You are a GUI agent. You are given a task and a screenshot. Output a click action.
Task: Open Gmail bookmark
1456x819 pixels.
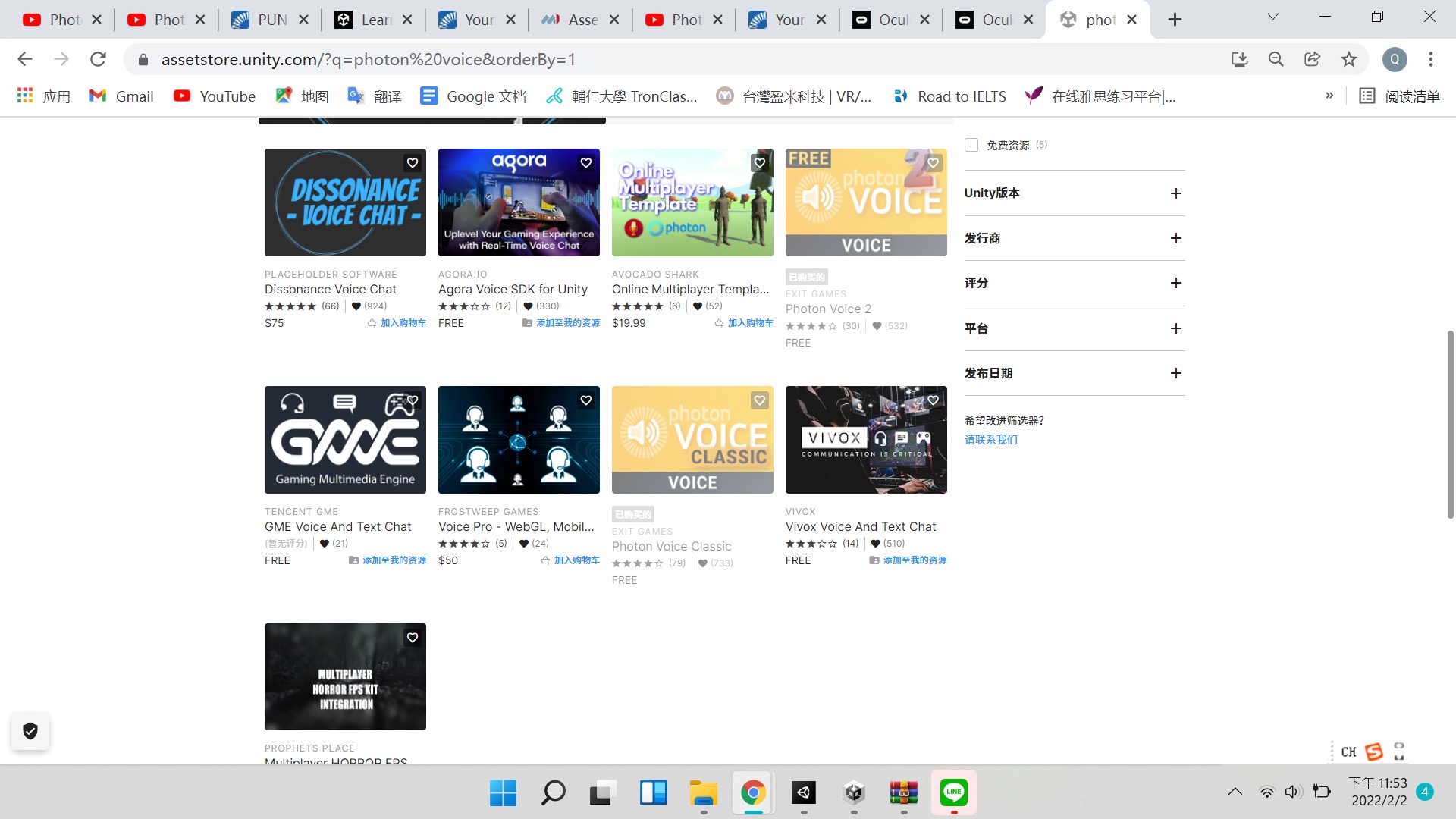121,96
